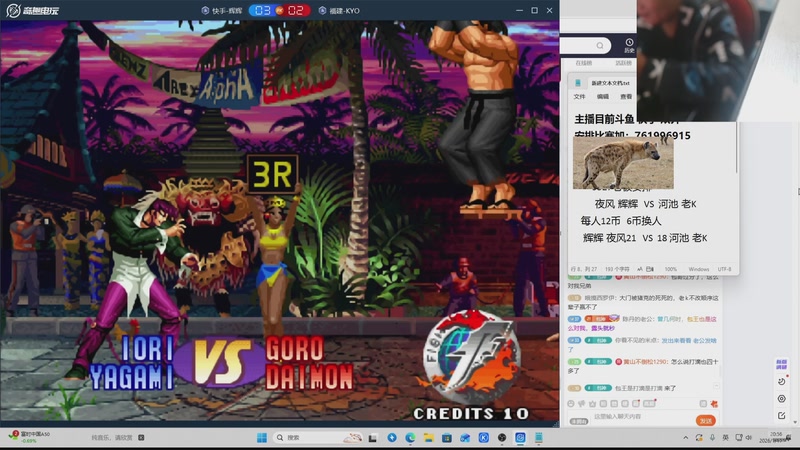800x450 pixels.
Task: Open the settings gear icon in right sidebar
Action: click(x=781, y=398)
